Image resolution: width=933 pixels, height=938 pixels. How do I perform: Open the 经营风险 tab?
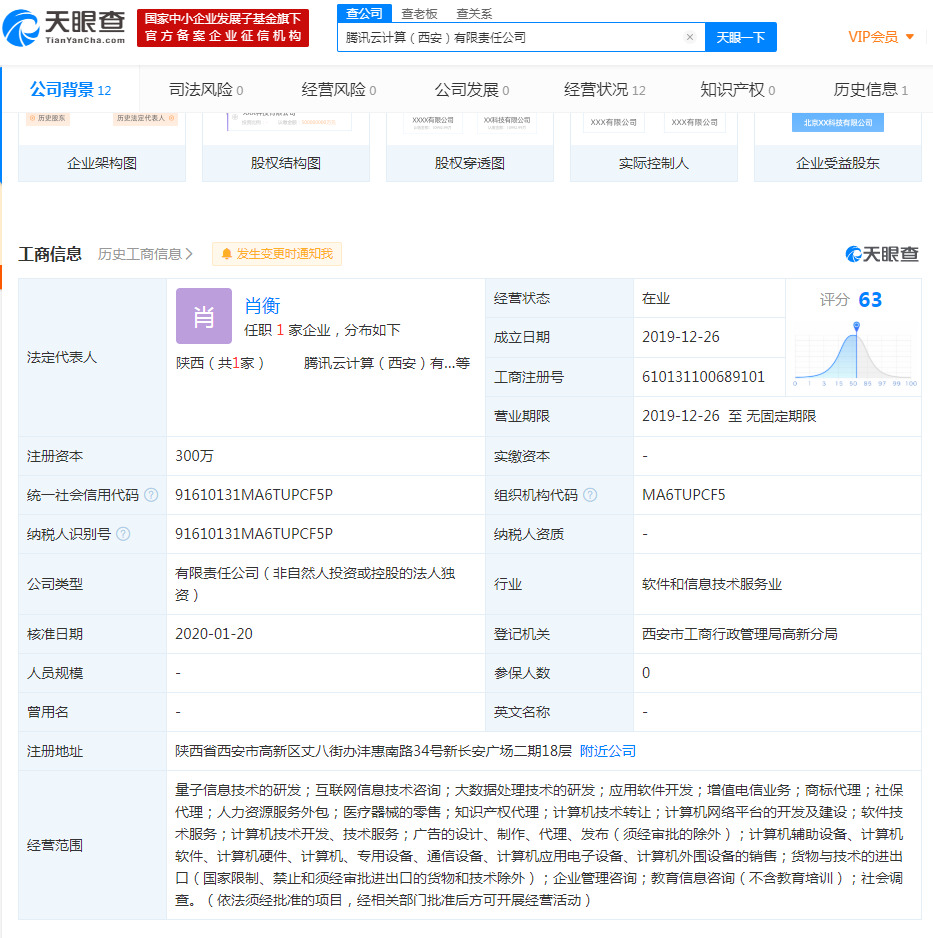[x=339, y=90]
